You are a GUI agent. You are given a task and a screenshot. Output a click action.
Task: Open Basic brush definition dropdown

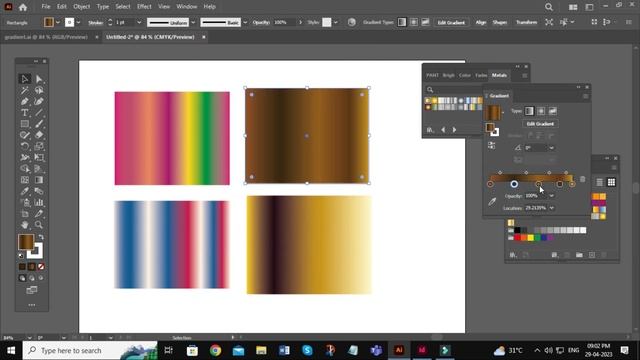click(245, 22)
